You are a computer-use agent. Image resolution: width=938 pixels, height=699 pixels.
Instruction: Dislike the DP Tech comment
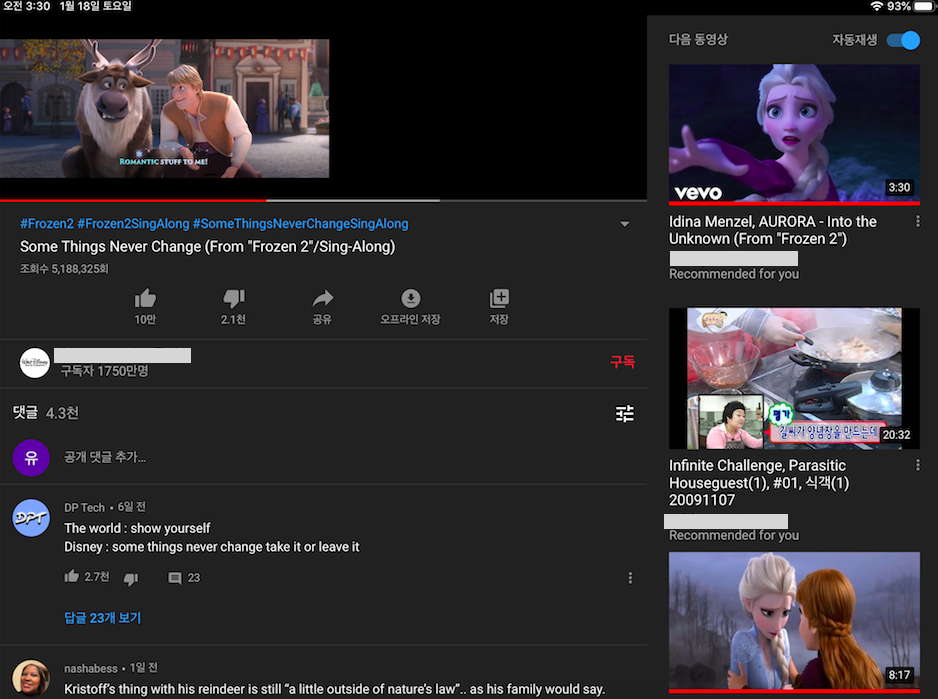tap(130, 578)
